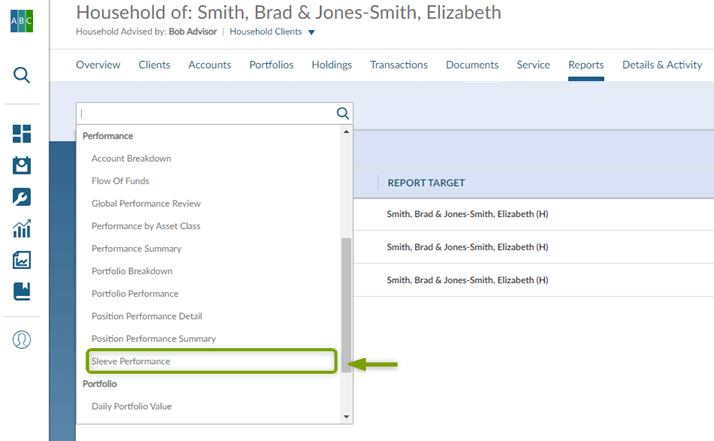This screenshot has height=441, width=714.
Task: Expand the Household Clients dropdown arrow
Action: click(x=311, y=33)
